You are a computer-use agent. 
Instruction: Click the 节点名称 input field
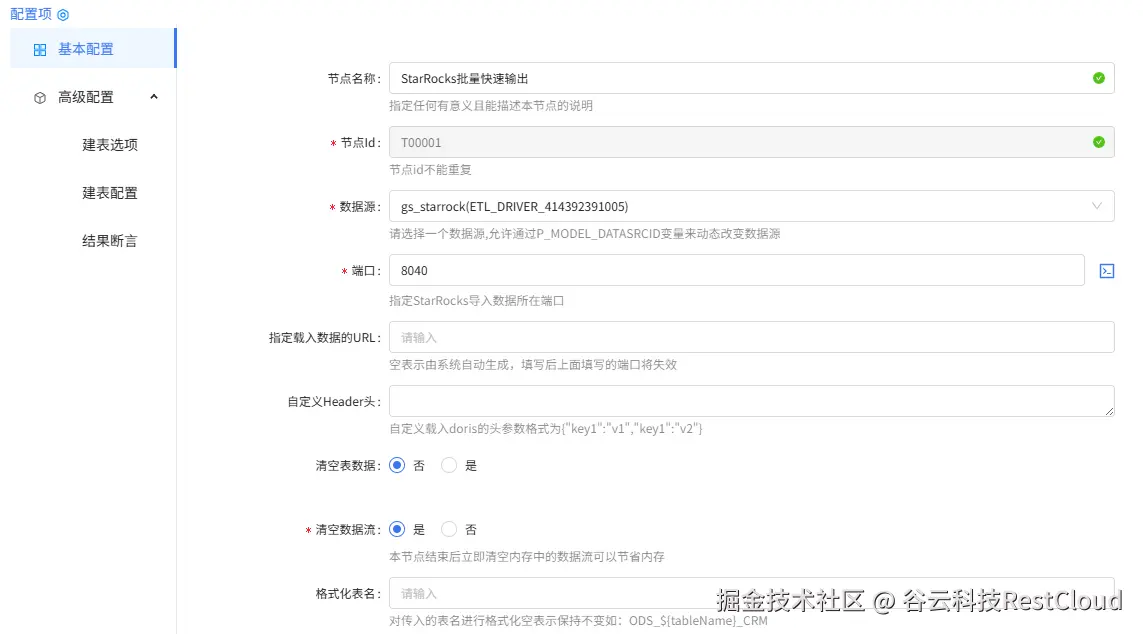pos(752,78)
